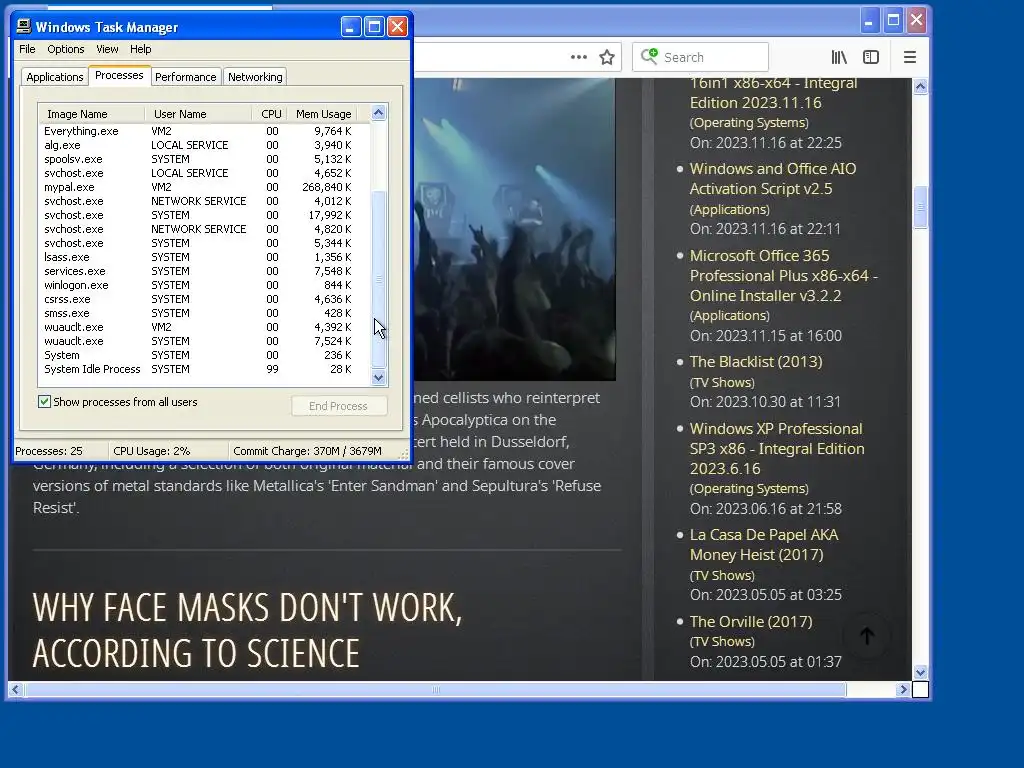Open Windows XP Professional SP3 x86 link
Image resolution: width=1024 pixels, height=768 pixels.
click(x=777, y=449)
